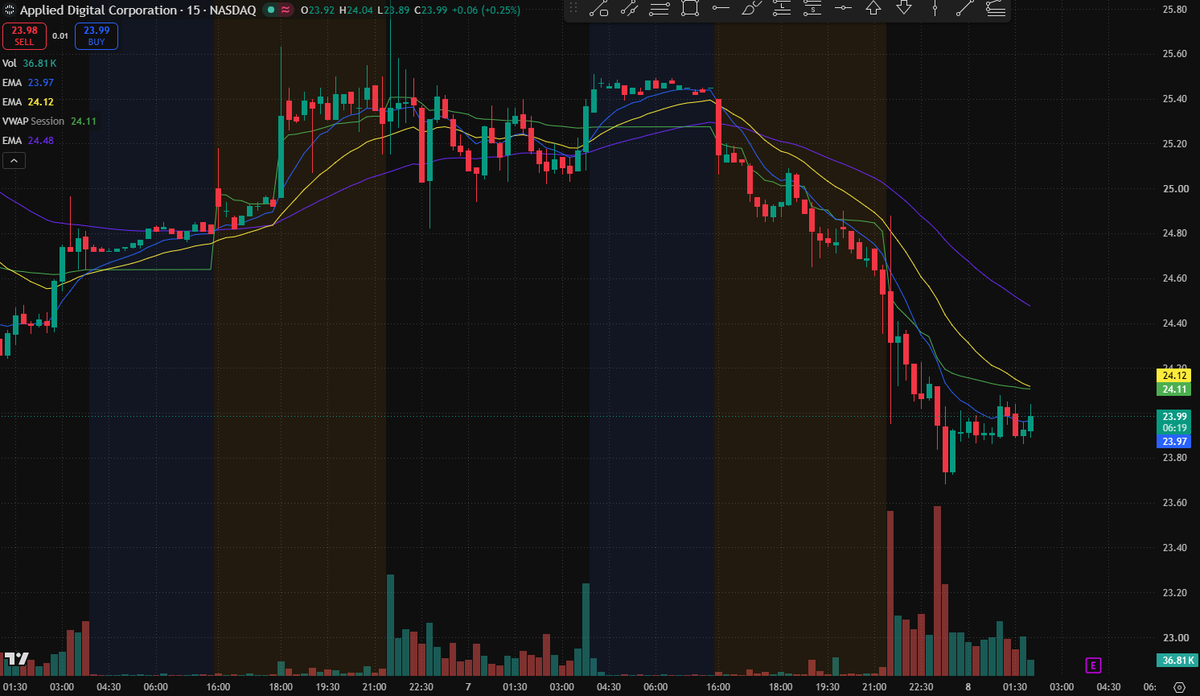Screen dimensions: 1200x696
Task: Click the TradingView logo
Action: [15, 660]
